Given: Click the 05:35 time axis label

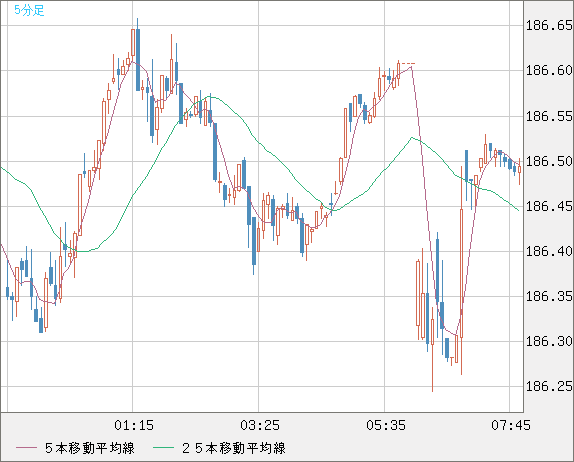Looking at the screenshot, I should (x=386, y=425).
